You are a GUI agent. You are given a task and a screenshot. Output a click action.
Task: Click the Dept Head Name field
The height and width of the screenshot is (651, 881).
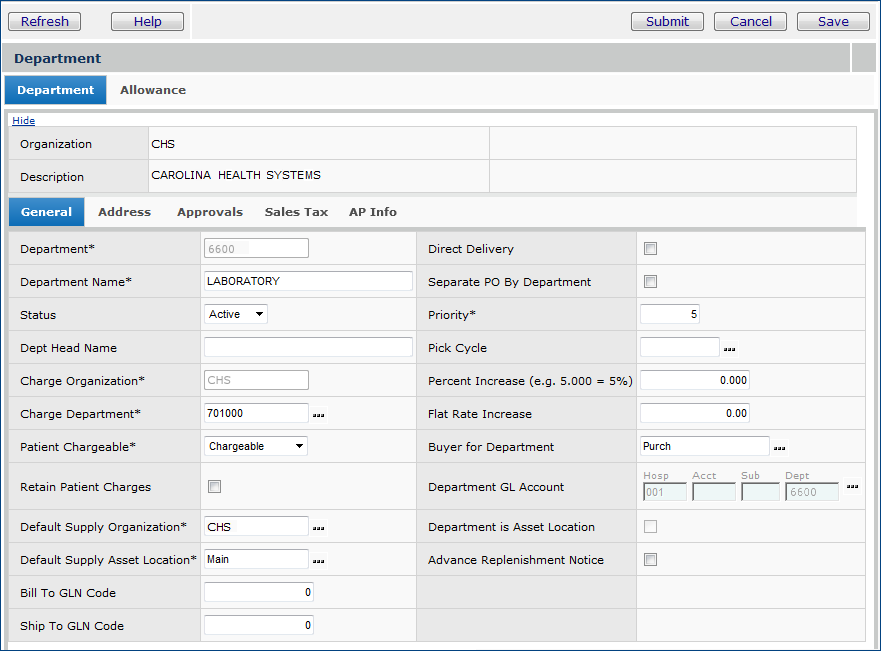308,348
